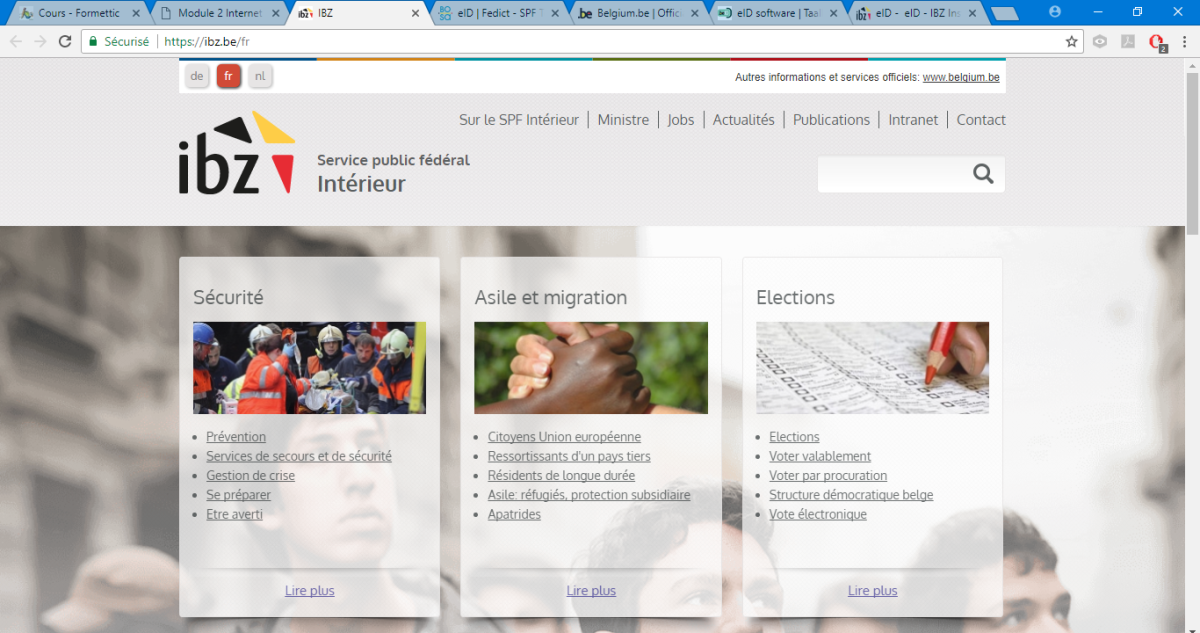
Task: Switch to the Belgium.be browser tab
Action: [640, 13]
